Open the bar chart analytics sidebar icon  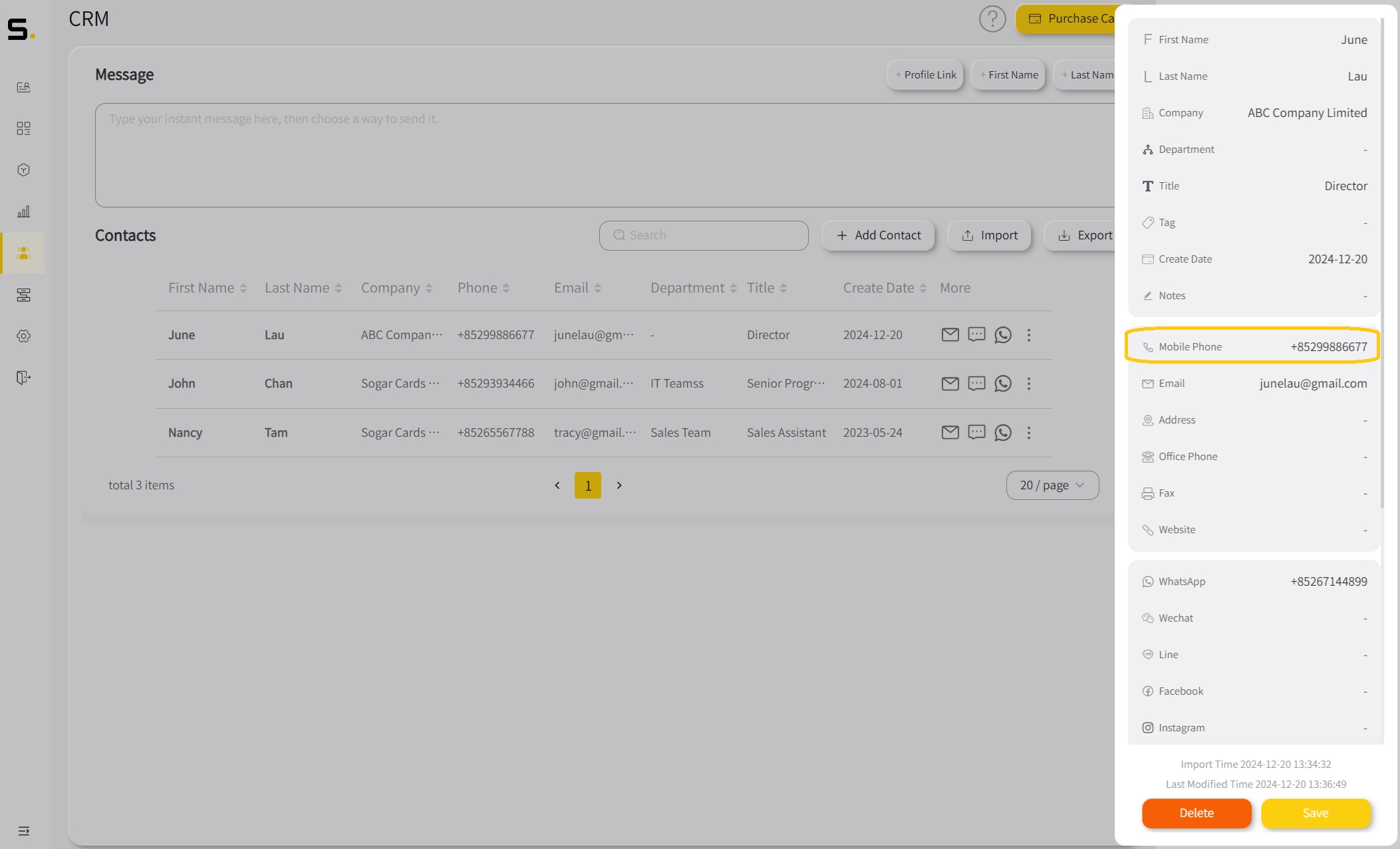tap(23, 211)
